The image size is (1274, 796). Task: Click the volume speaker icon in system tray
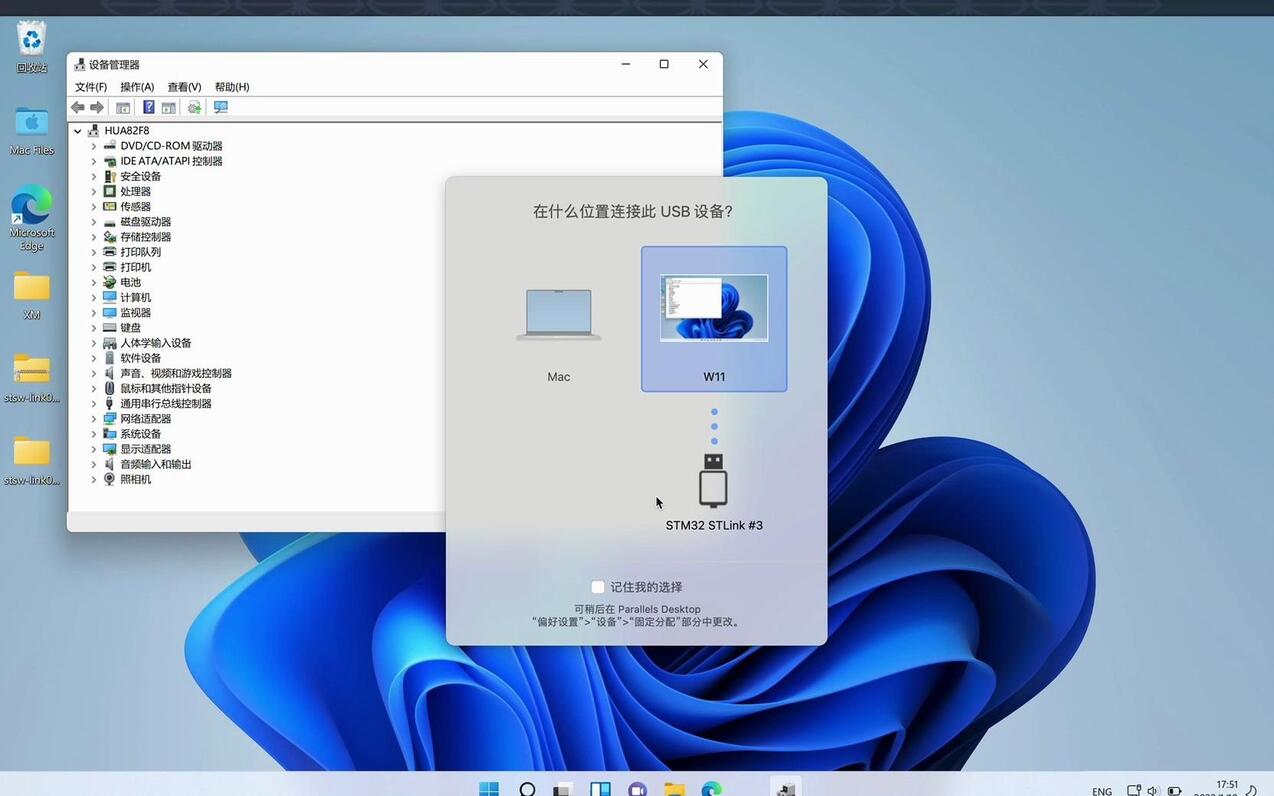1153,791
